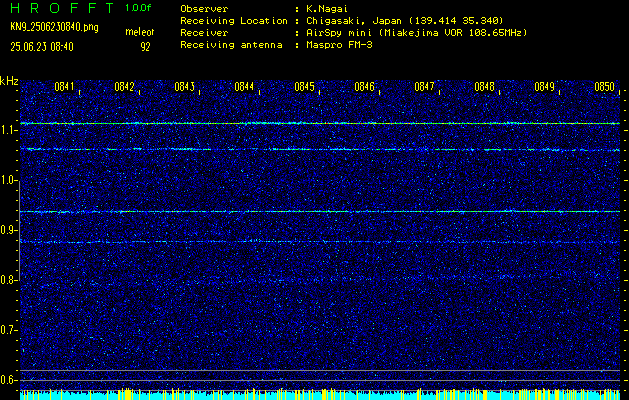Screen dimensions: 629x400
Task: Click the Receiver field label
Action: pos(204,33)
